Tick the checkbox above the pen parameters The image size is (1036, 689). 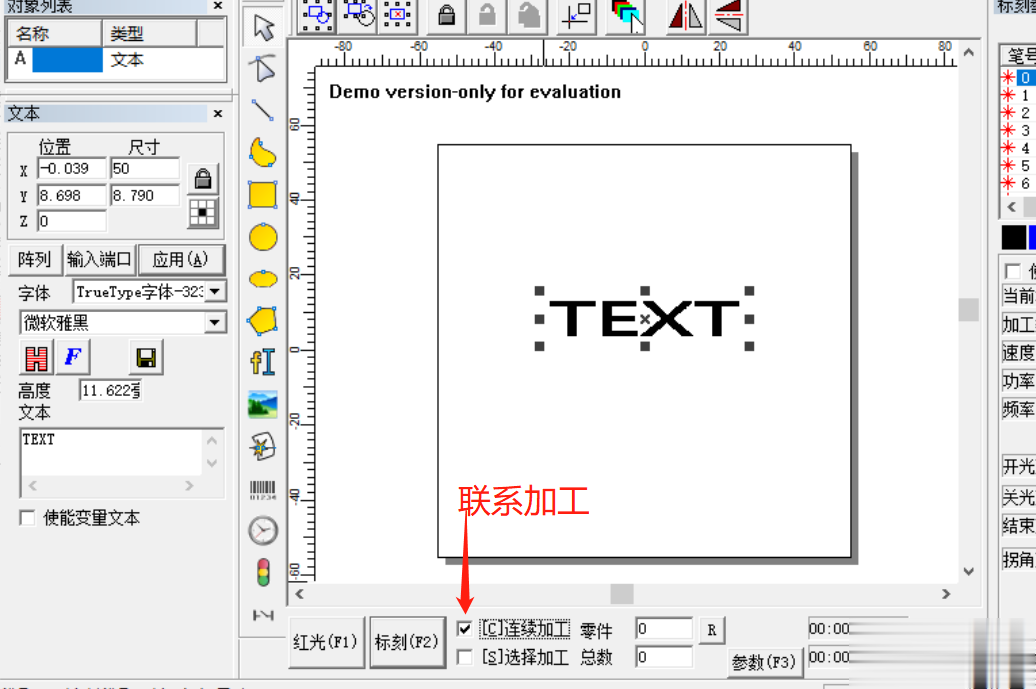1012,271
